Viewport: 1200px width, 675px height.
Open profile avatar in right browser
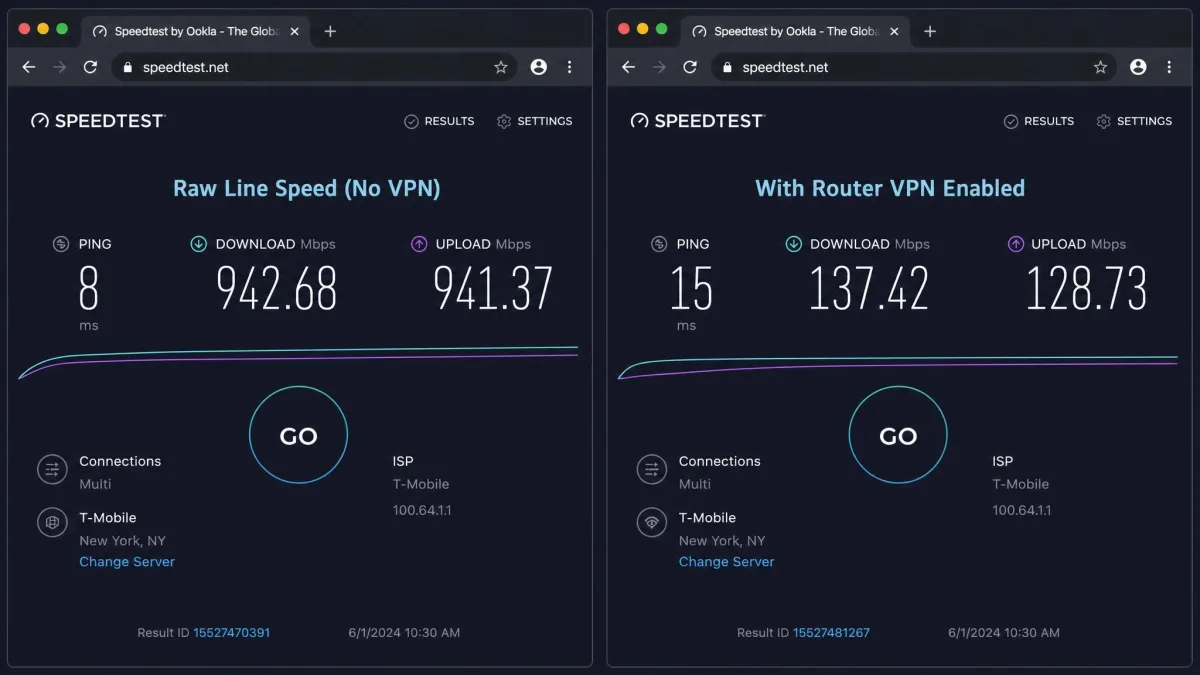[1138, 67]
